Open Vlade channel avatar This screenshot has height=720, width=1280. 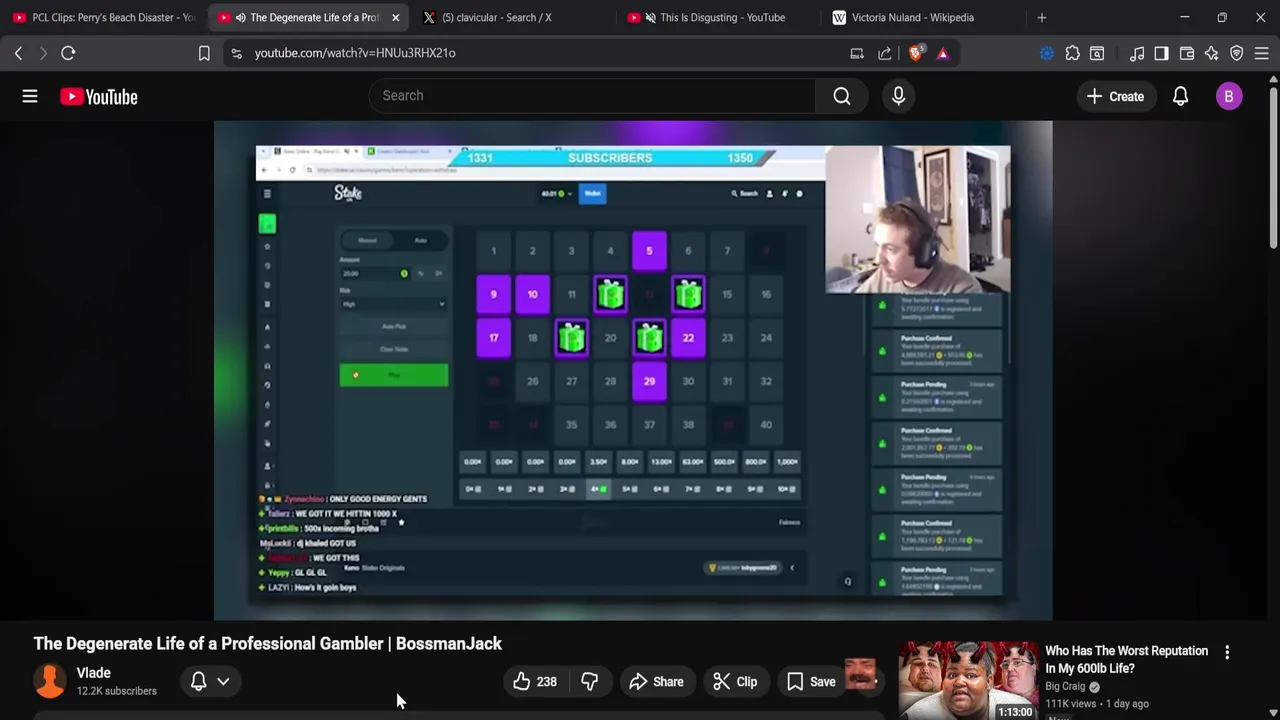pos(50,681)
